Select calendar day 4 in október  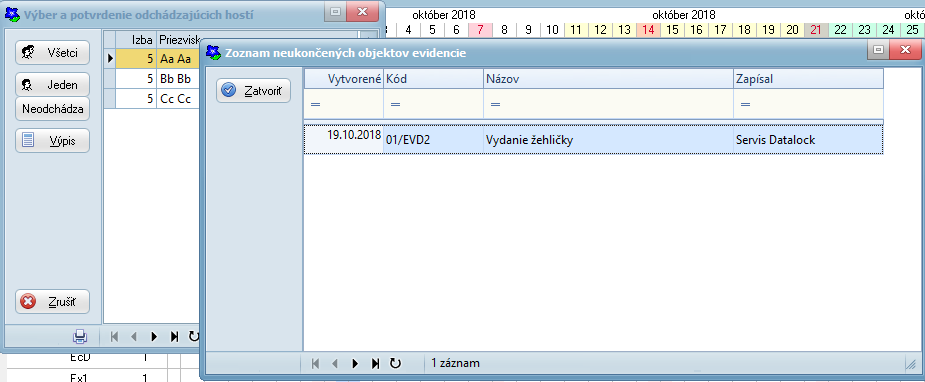[x=408, y=30]
